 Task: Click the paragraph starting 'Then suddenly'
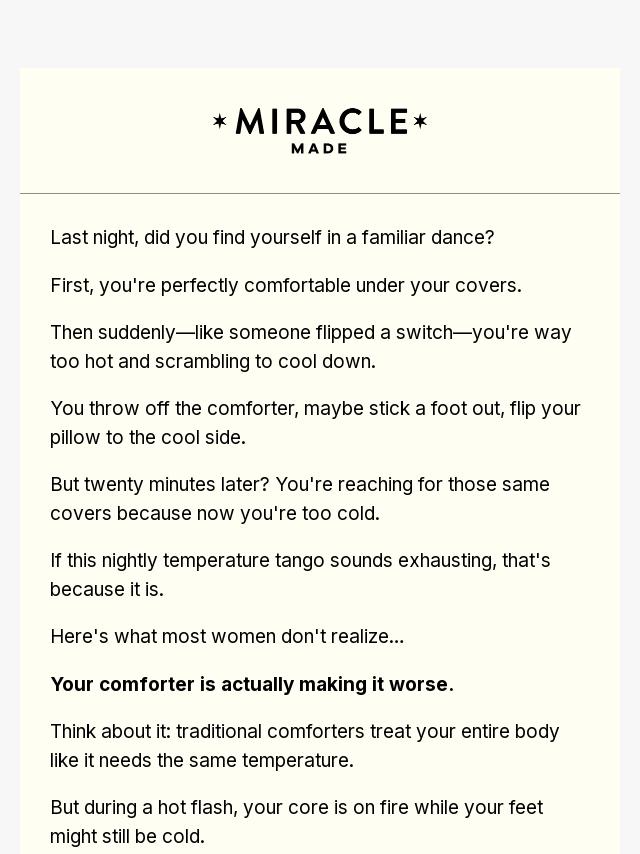click(x=310, y=346)
